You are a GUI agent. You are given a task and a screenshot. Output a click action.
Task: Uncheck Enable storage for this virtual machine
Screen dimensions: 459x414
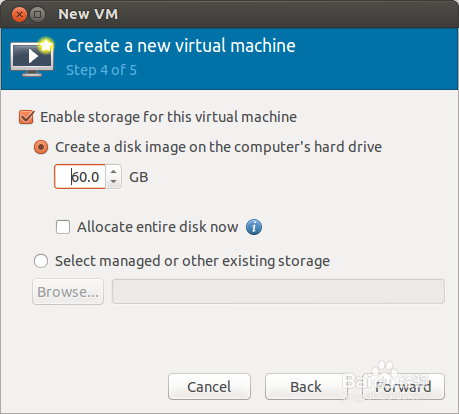click(x=26, y=117)
